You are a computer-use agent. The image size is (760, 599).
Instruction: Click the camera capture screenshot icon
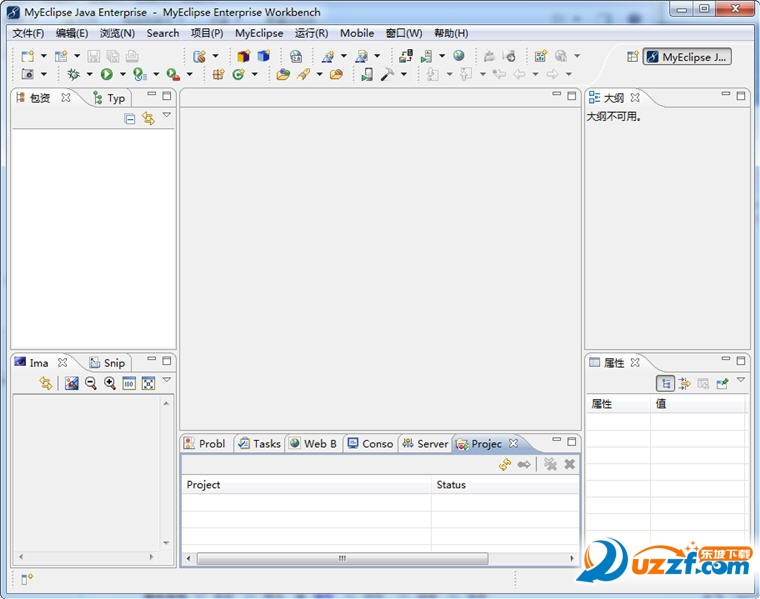(x=28, y=74)
